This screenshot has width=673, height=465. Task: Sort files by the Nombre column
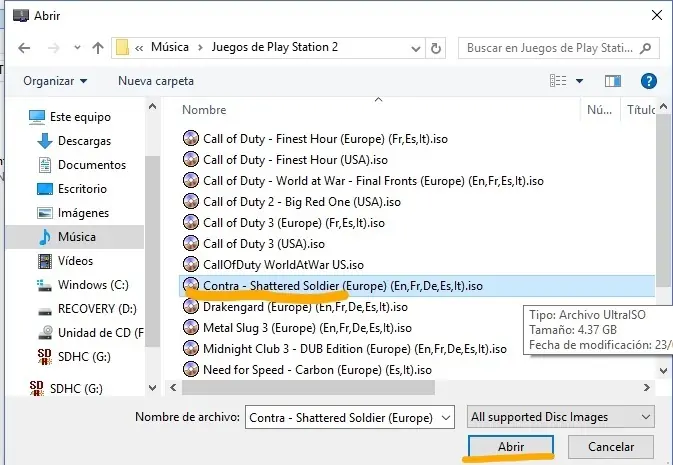pos(204,110)
